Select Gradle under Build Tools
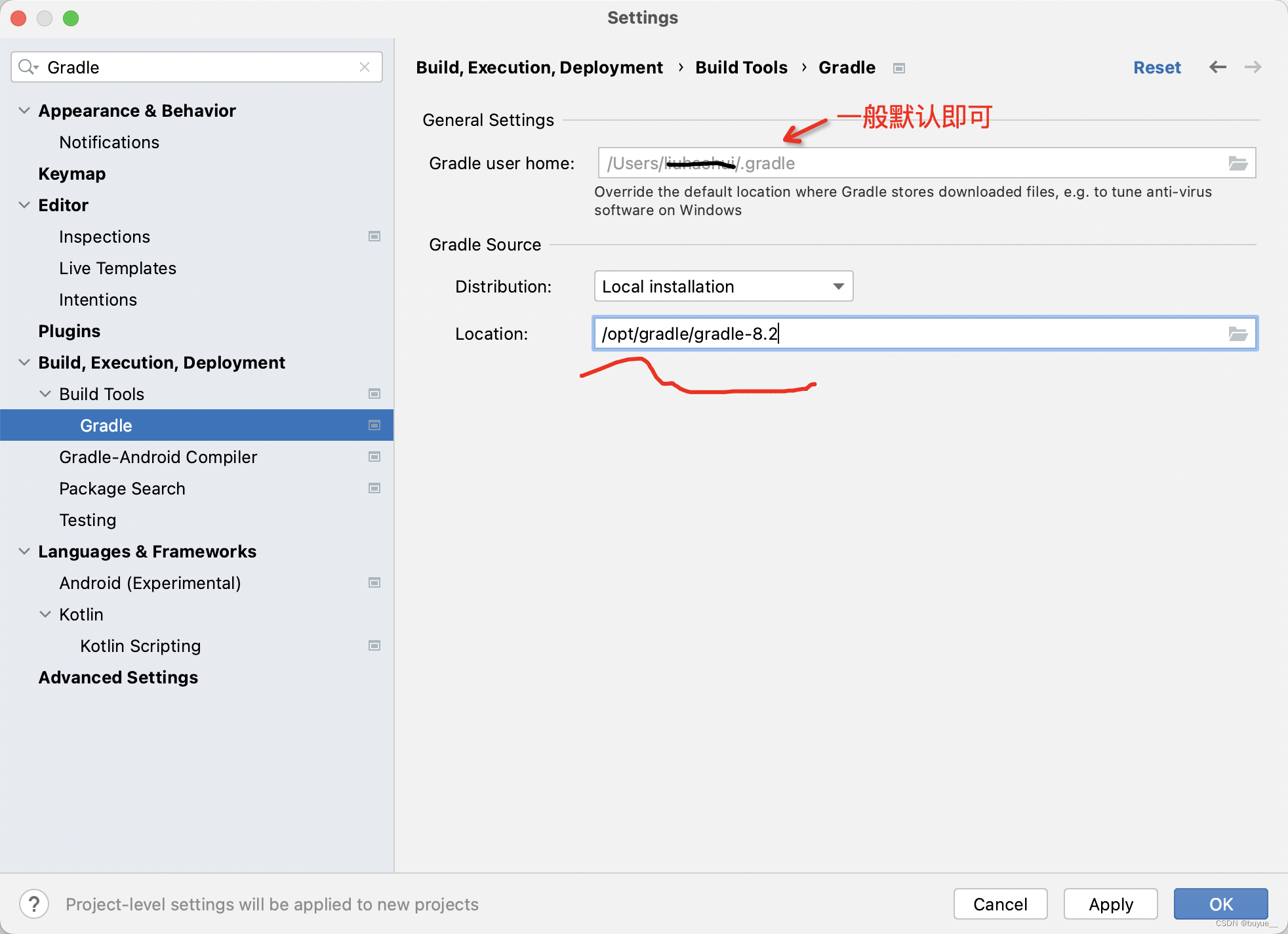The height and width of the screenshot is (934, 1288). (197, 425)
